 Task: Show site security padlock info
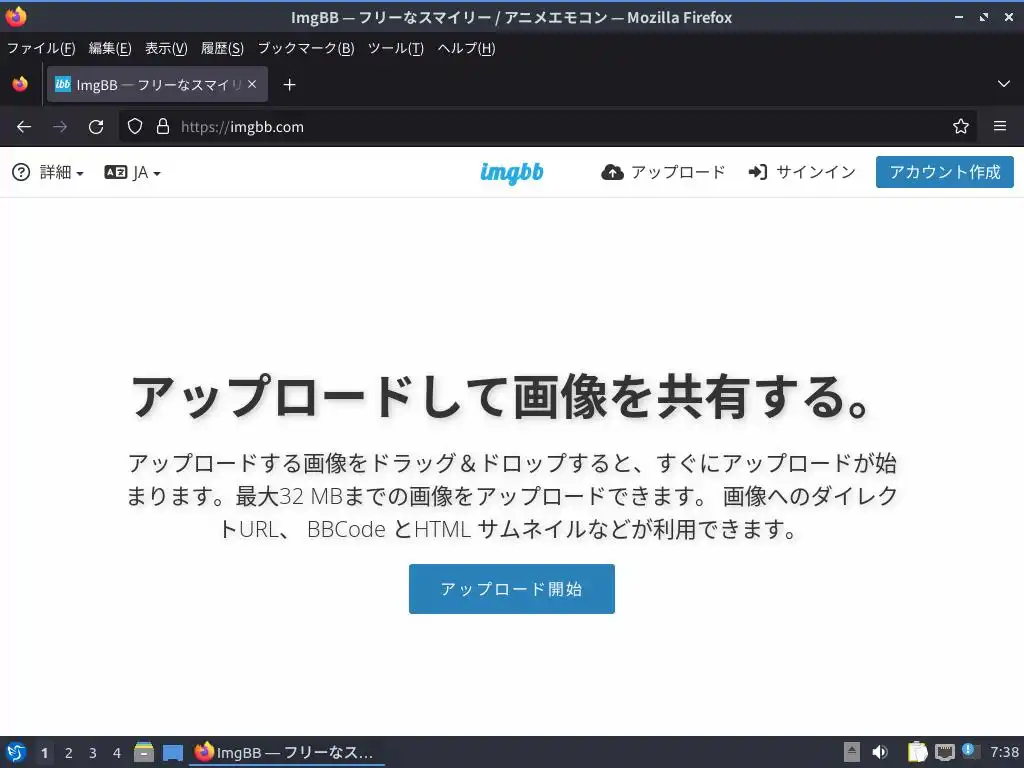point(163,126)
